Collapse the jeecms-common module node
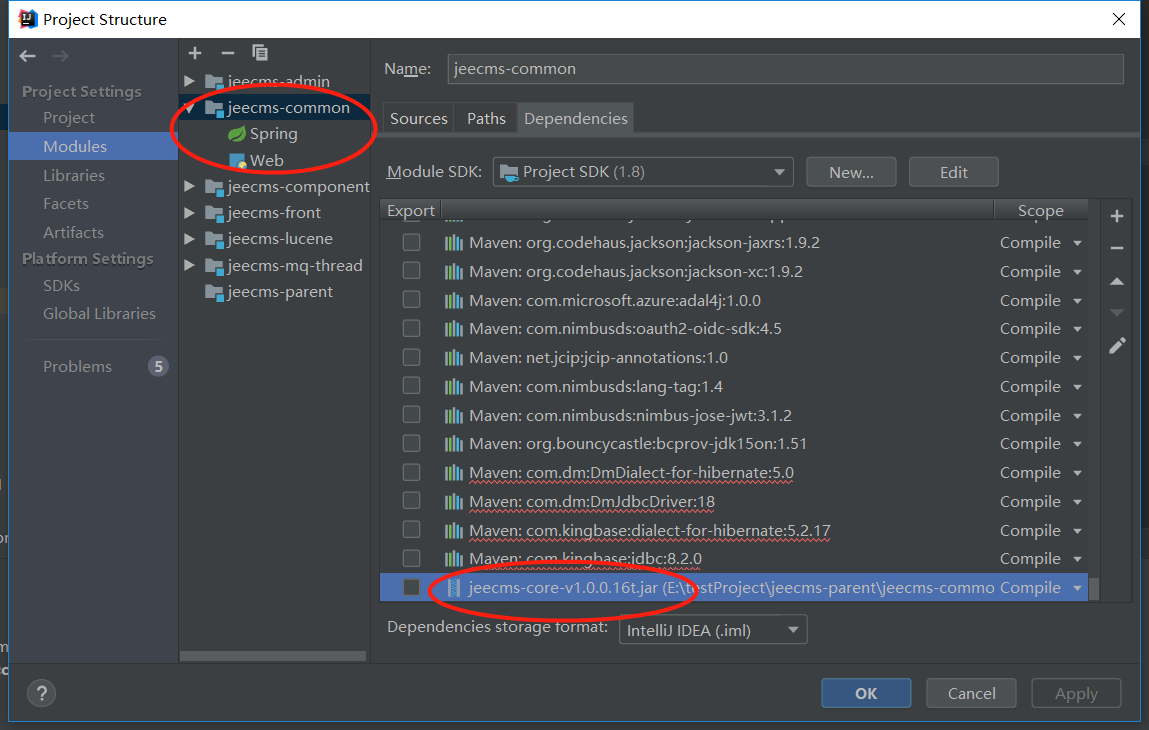 pyautogui.click(x=190, y=108)
